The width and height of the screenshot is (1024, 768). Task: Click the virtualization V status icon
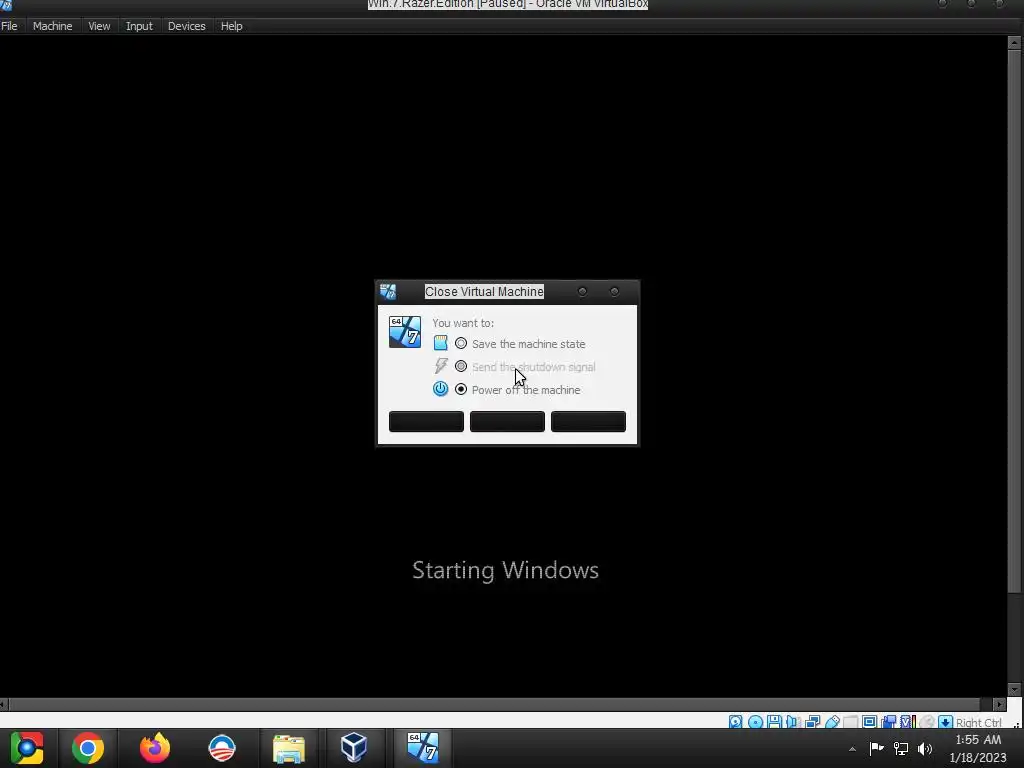(907, 722)
